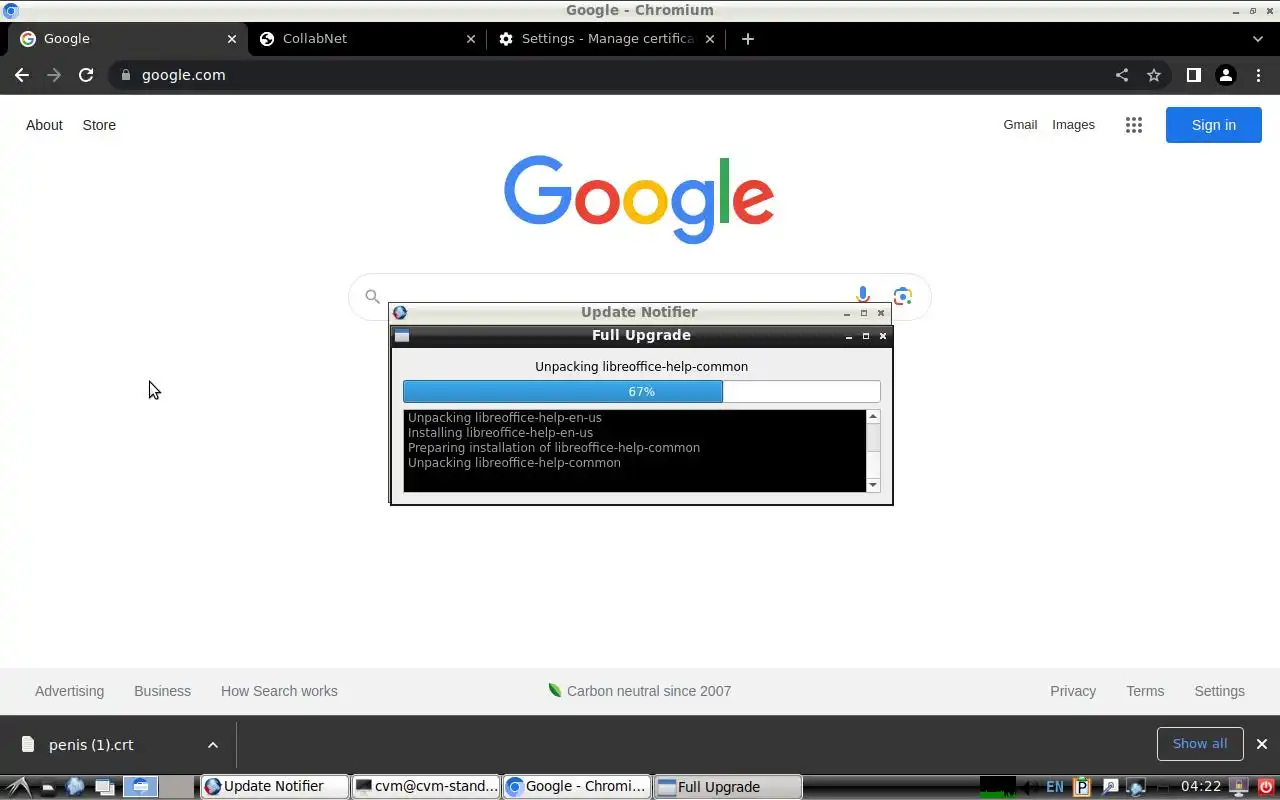Open the Gmail link

coord(1020,125)
